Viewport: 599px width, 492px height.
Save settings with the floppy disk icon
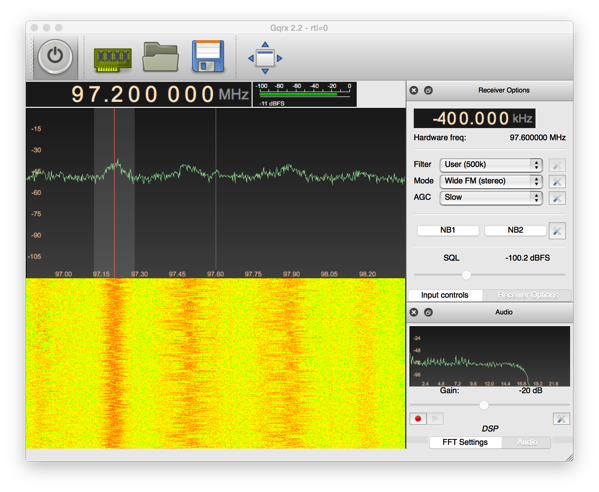pos(208,56)
